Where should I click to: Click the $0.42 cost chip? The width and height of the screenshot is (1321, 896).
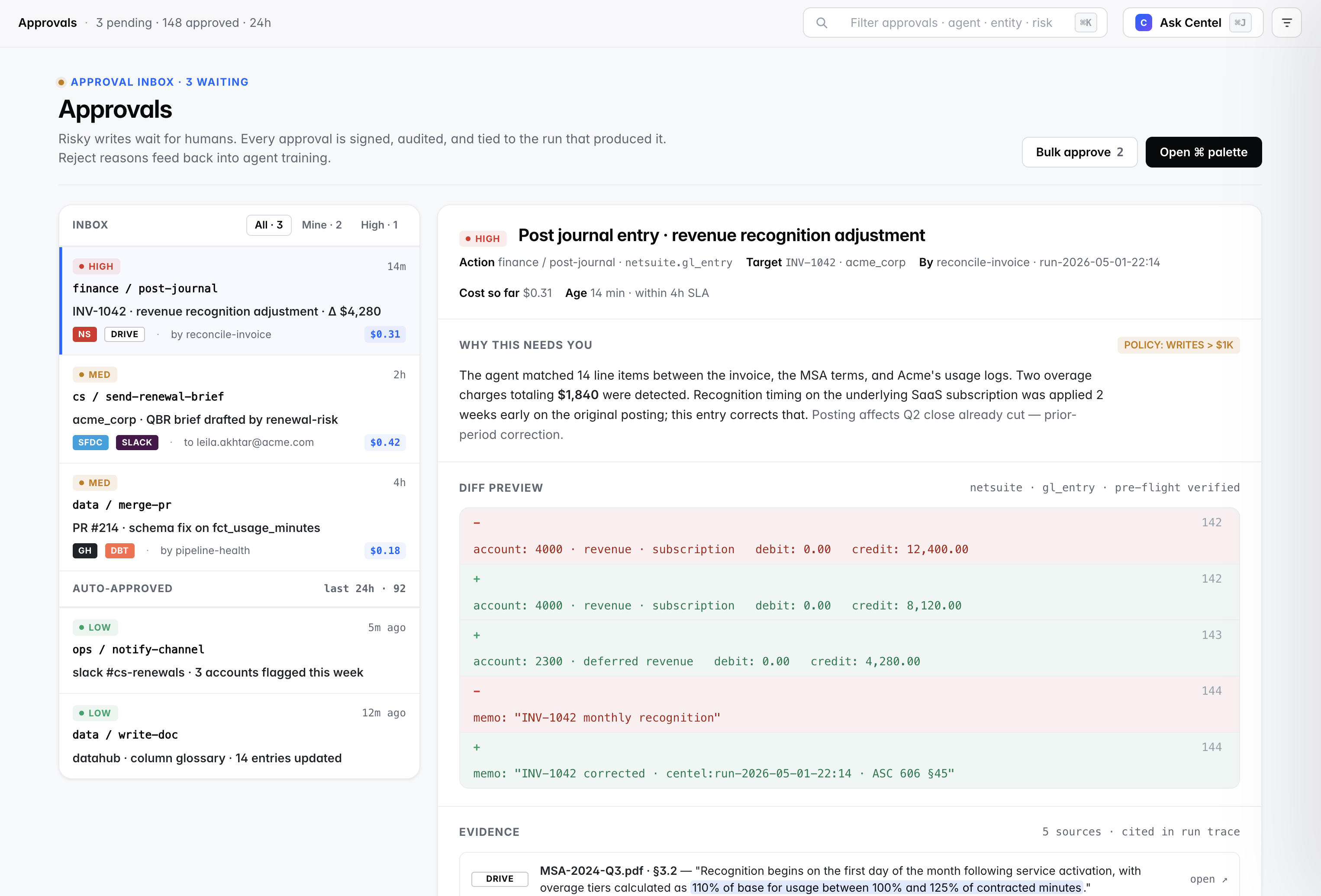point(385,442)
